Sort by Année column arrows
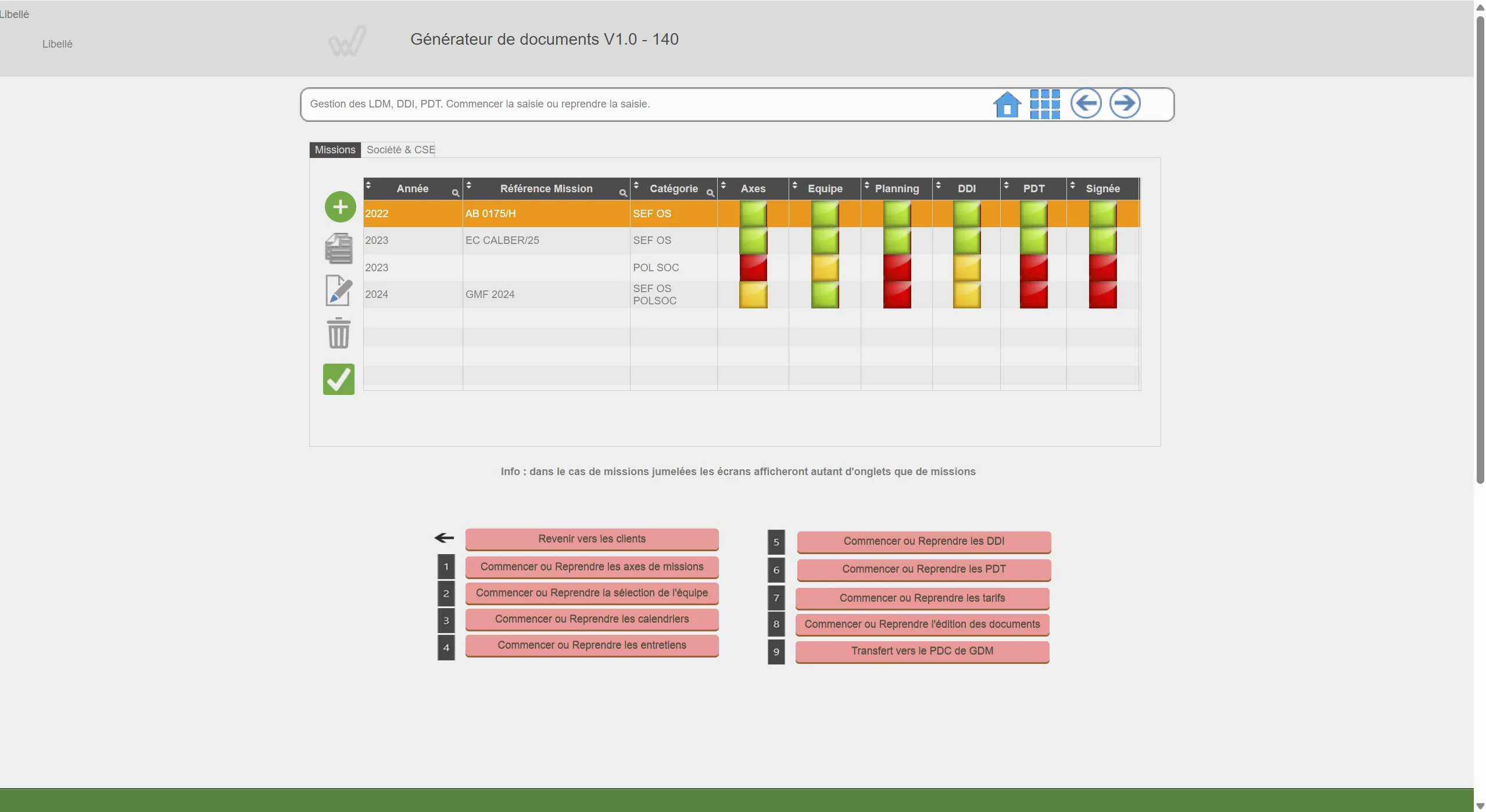Screen dimensions: 1486x812 point(368,185)
